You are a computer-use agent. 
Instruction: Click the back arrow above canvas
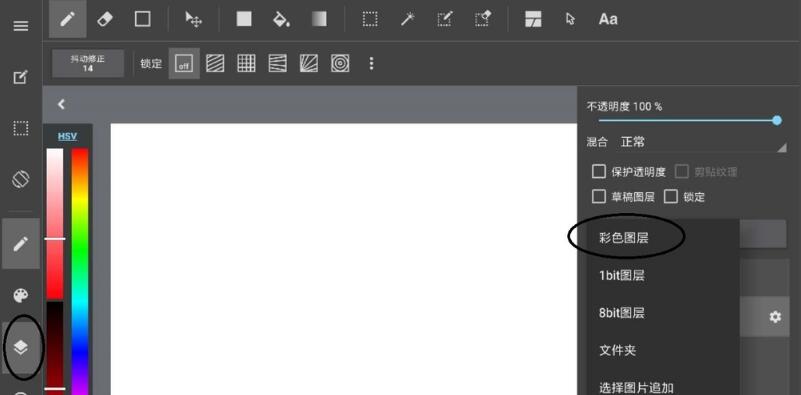[61, 104]
